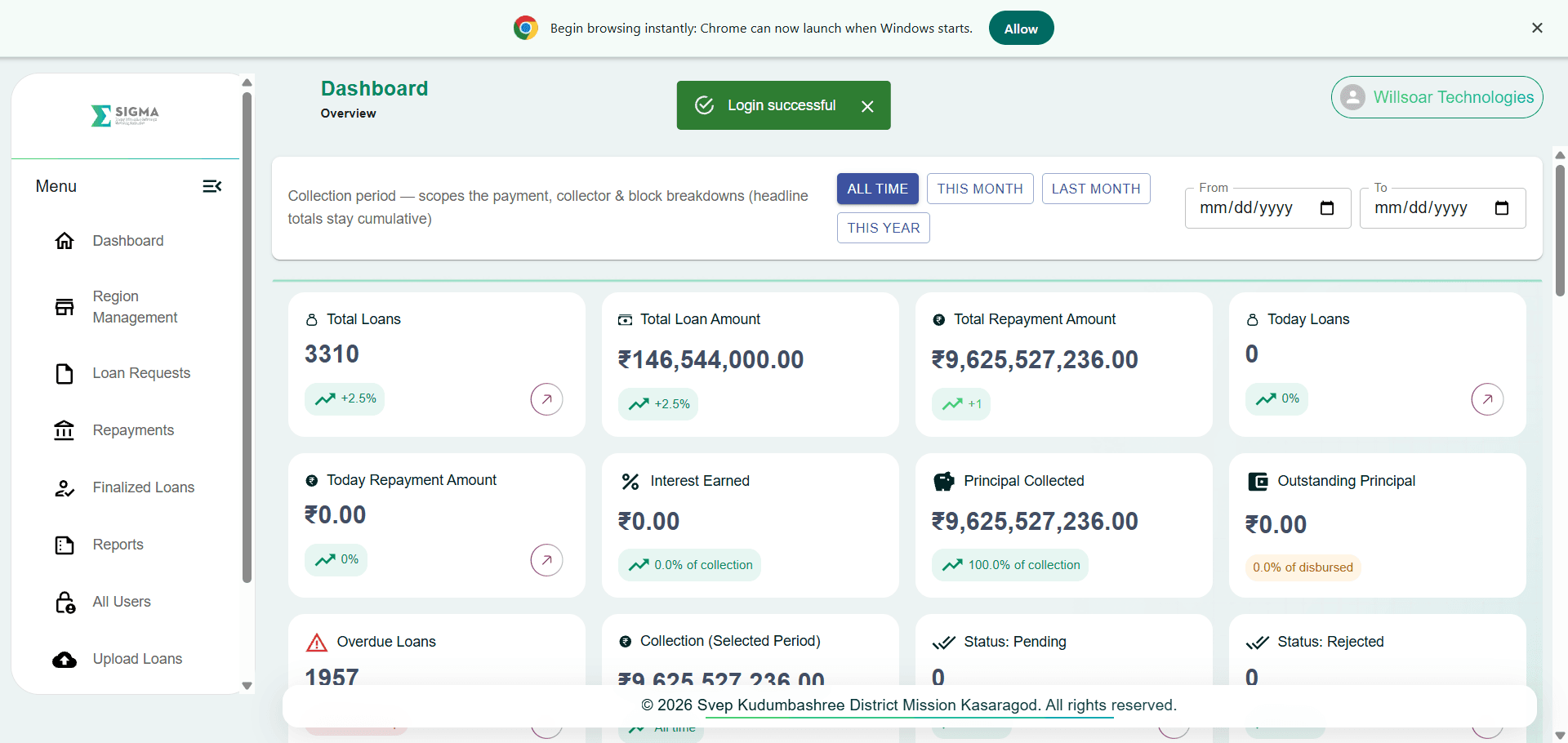Close the Chrome startup banner
This screenshot has width=1568, height=743.
coord(1537,28)
